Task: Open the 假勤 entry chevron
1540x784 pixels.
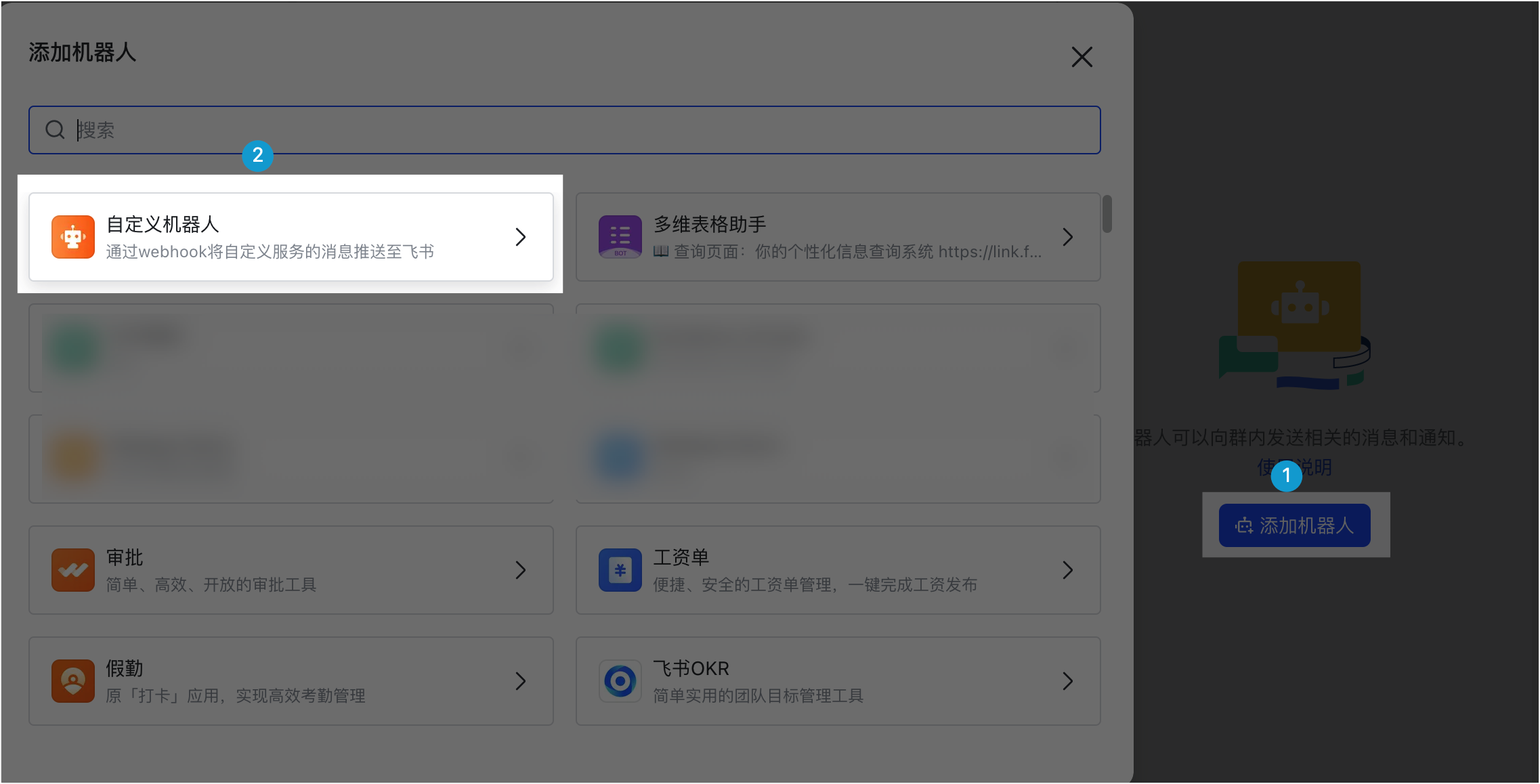Action: tap(520, 681)
